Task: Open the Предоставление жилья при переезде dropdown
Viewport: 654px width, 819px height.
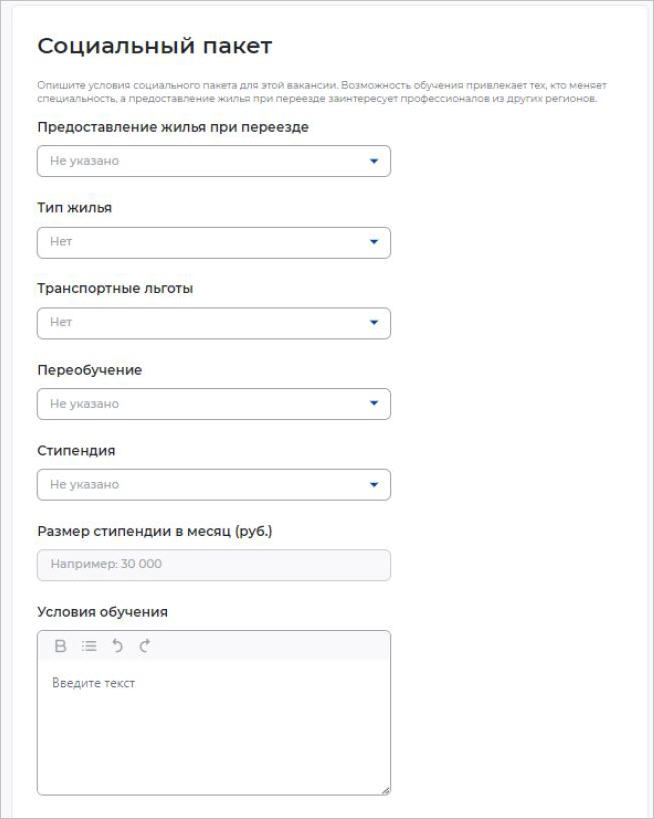Action: [213, 161]
